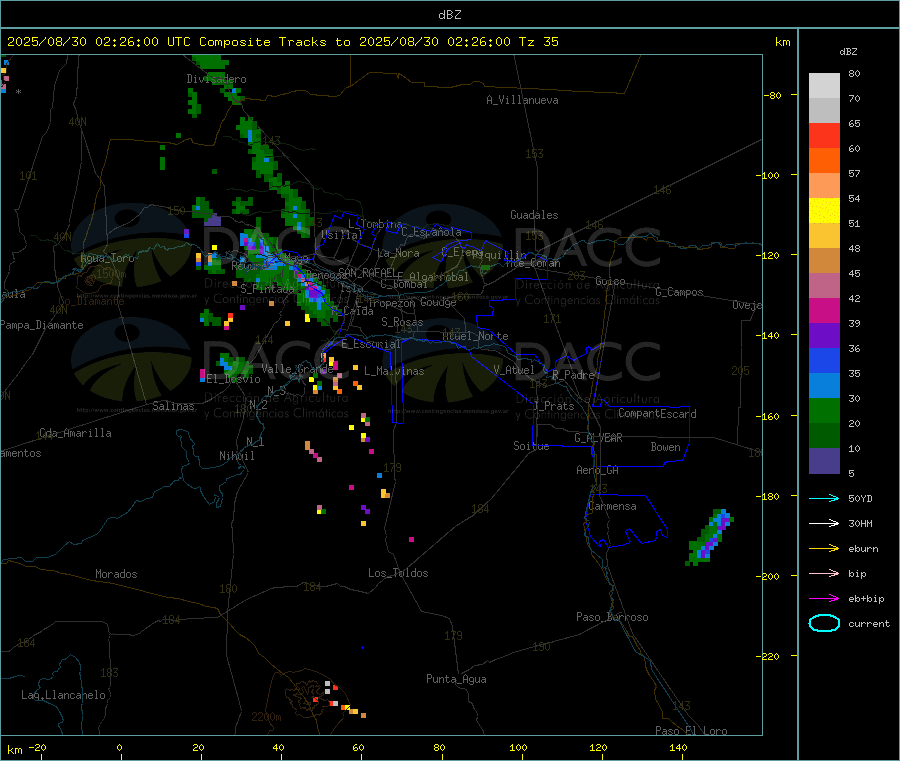Click the magenta eb+bip arrow legend icon
The width and height of the screenshot is (900, 761).
tap(824, 598)
